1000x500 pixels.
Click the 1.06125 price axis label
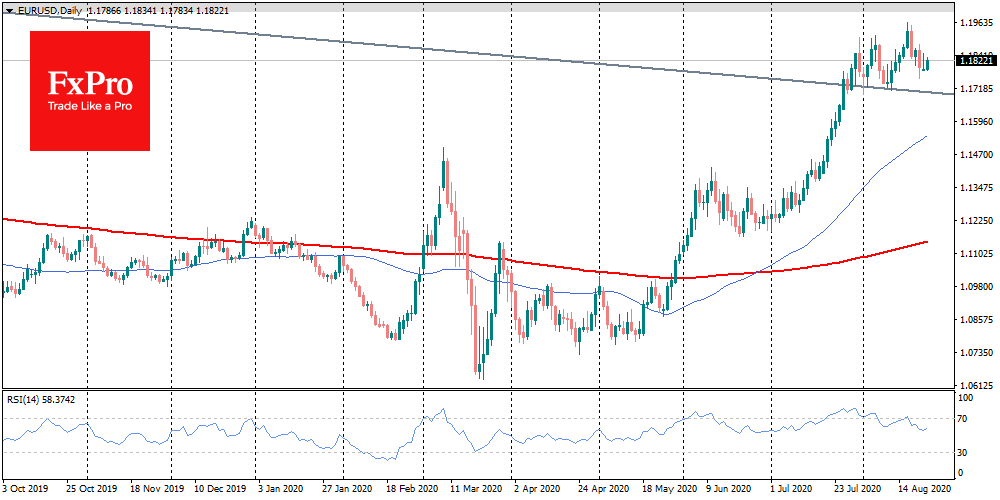pos(974,386)
